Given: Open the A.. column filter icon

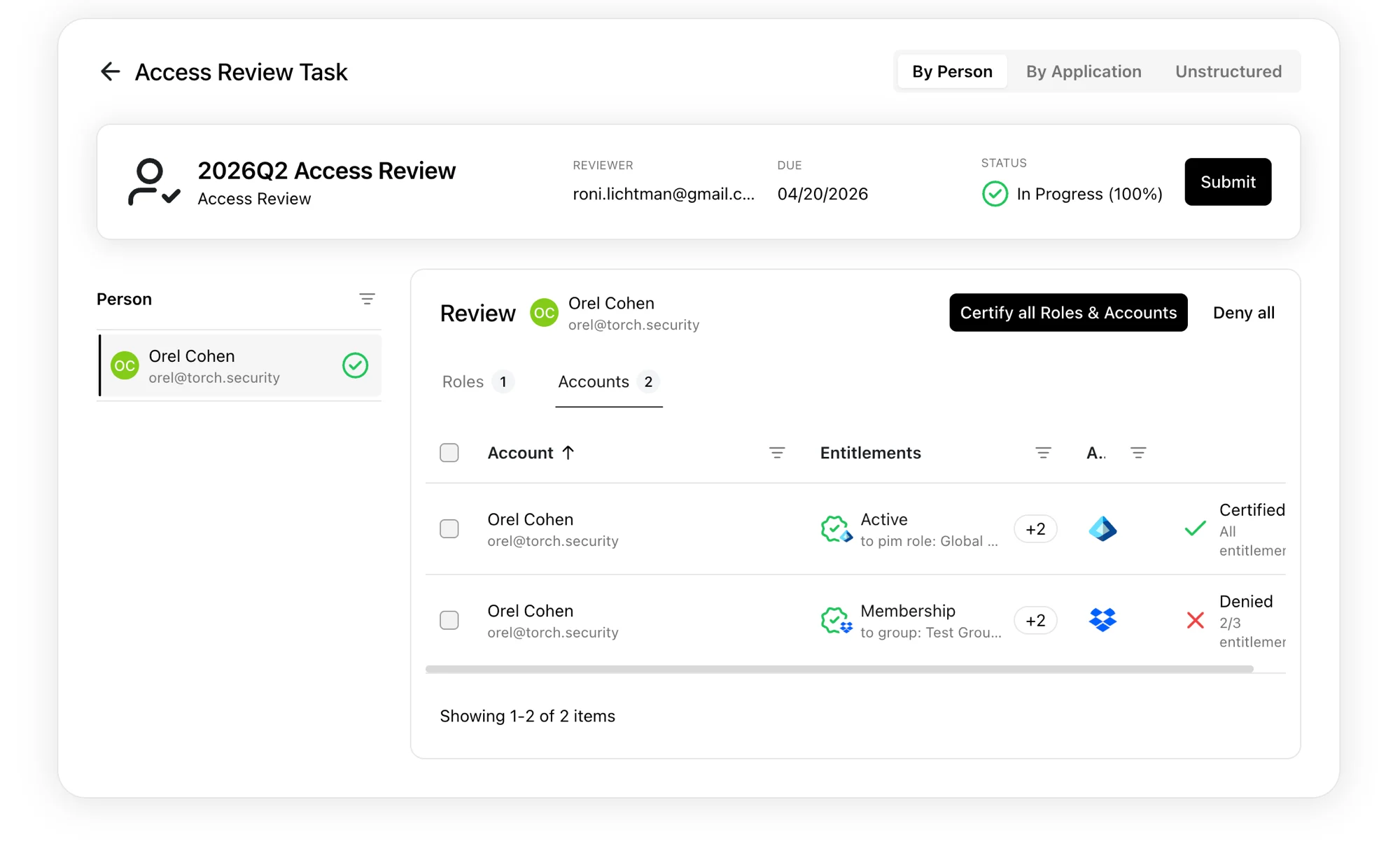Looking at the screenshot, I should point(1138,453).
